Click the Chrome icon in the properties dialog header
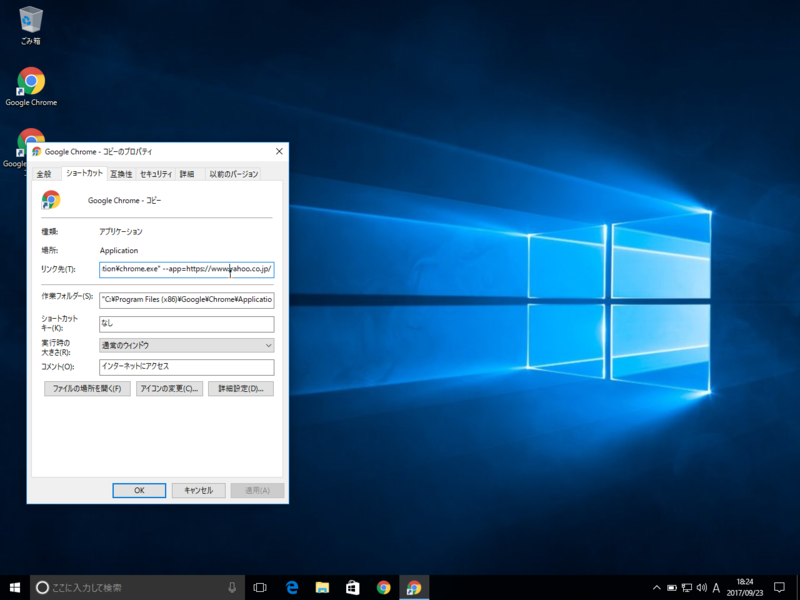Viewport: 800px width, 600px height. (x=51, y=200)
